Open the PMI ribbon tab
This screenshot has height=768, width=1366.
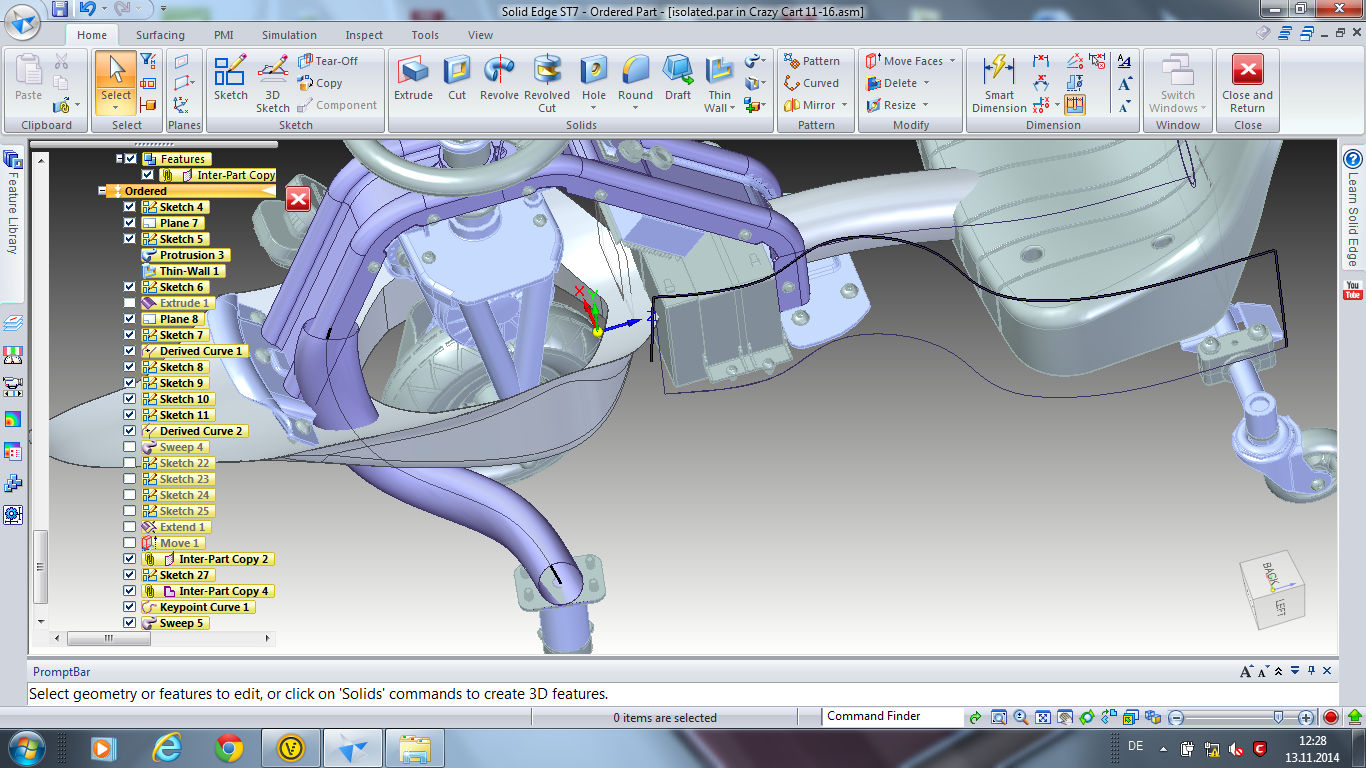(223, 35)
